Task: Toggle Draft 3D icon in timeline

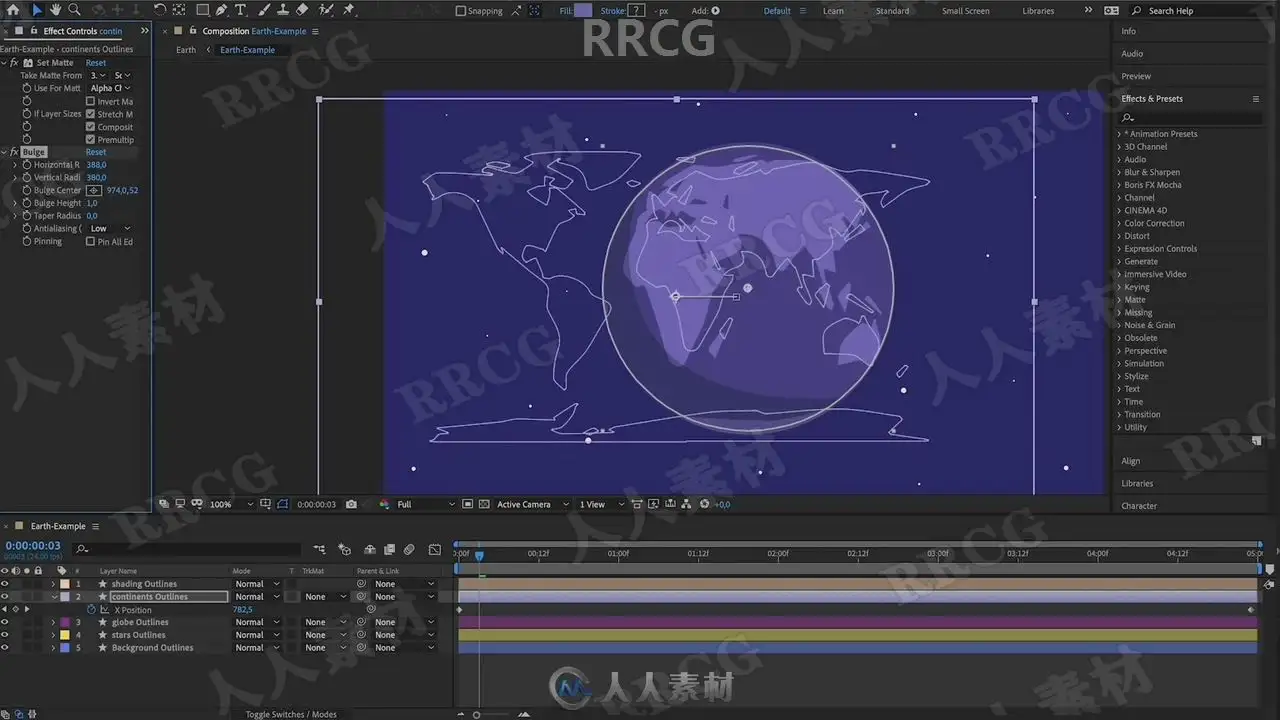Action: (344, 549)
